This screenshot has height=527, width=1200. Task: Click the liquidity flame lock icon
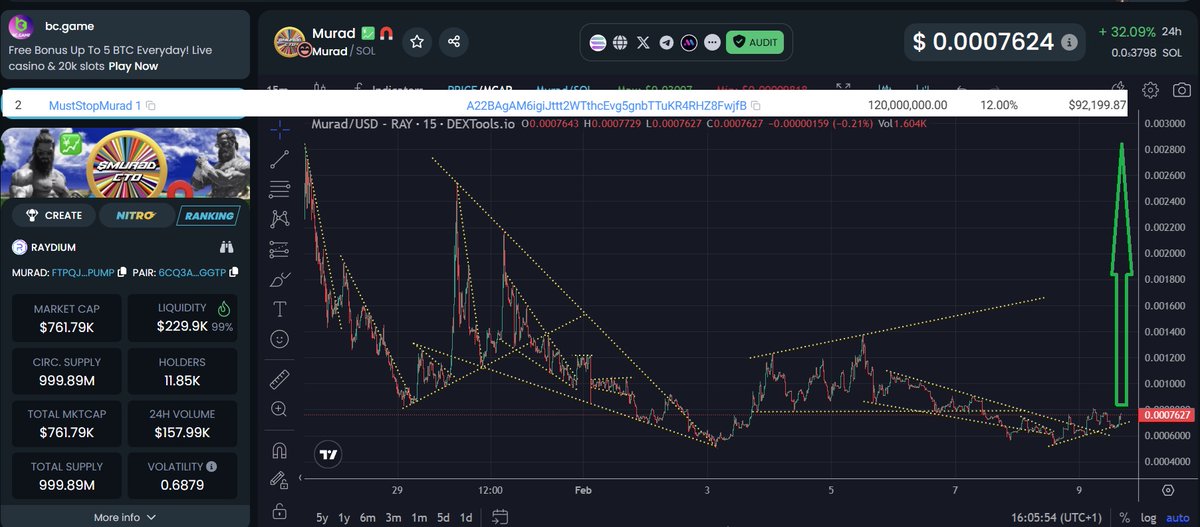(x=223, y=309)
